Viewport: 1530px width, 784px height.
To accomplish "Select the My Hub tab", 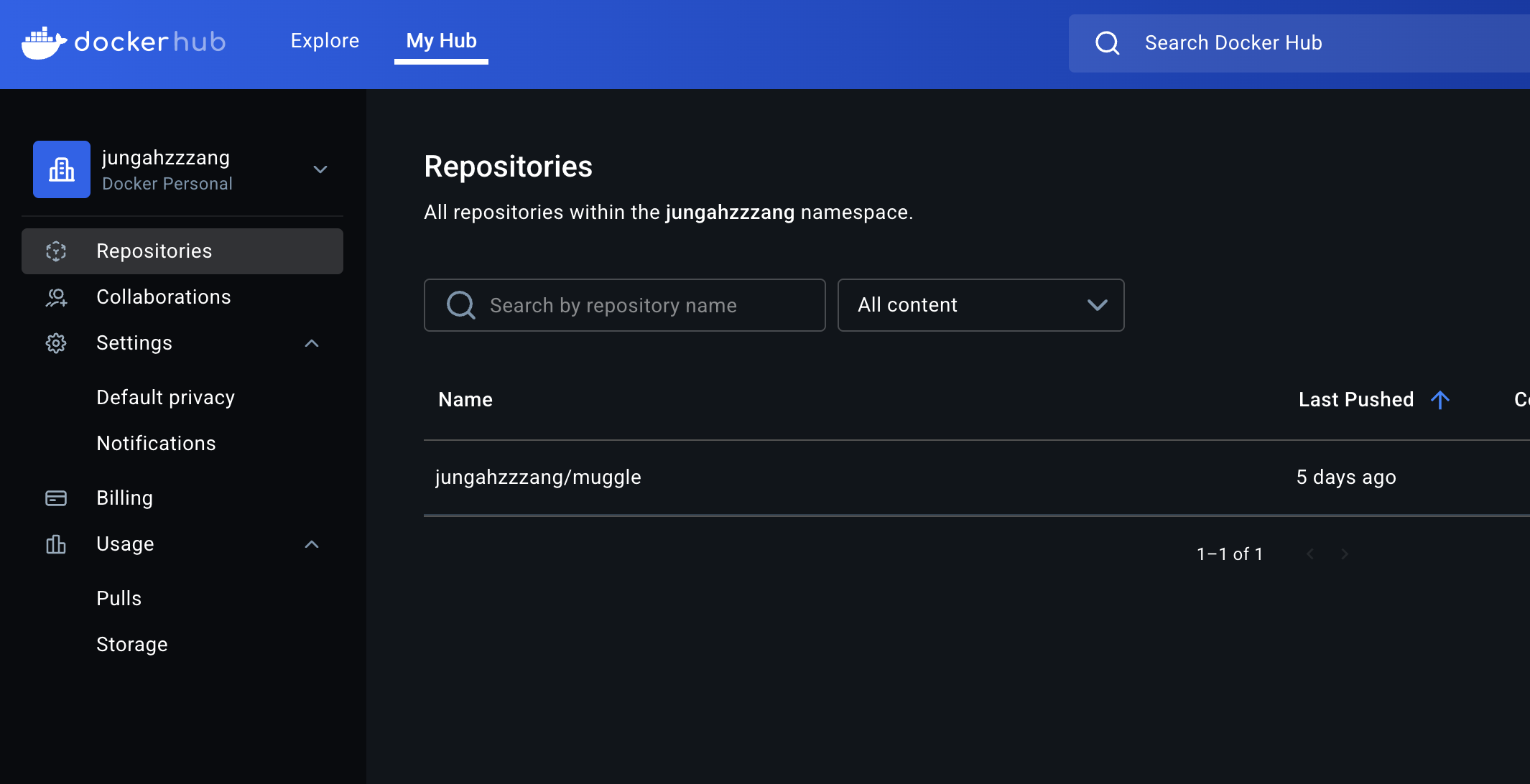I will click(x=441, y=41).
